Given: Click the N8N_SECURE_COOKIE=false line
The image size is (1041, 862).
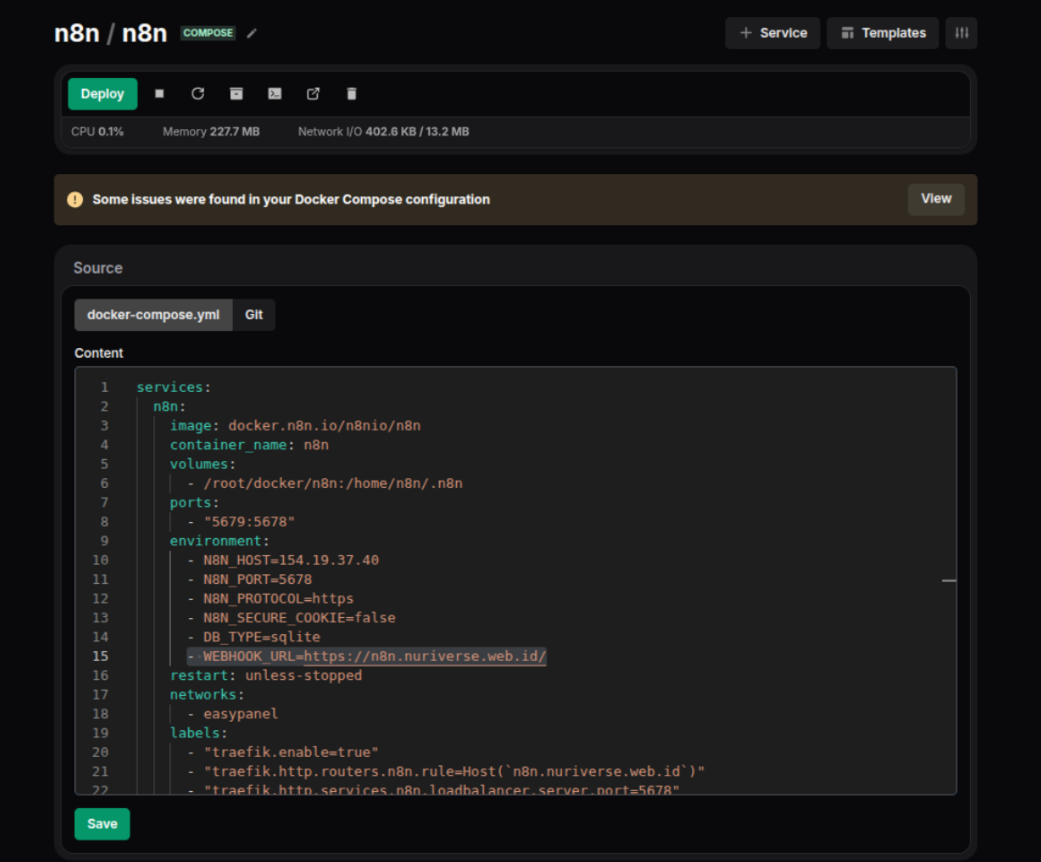Looking at the screenshot, I should (x=299, y=618).
